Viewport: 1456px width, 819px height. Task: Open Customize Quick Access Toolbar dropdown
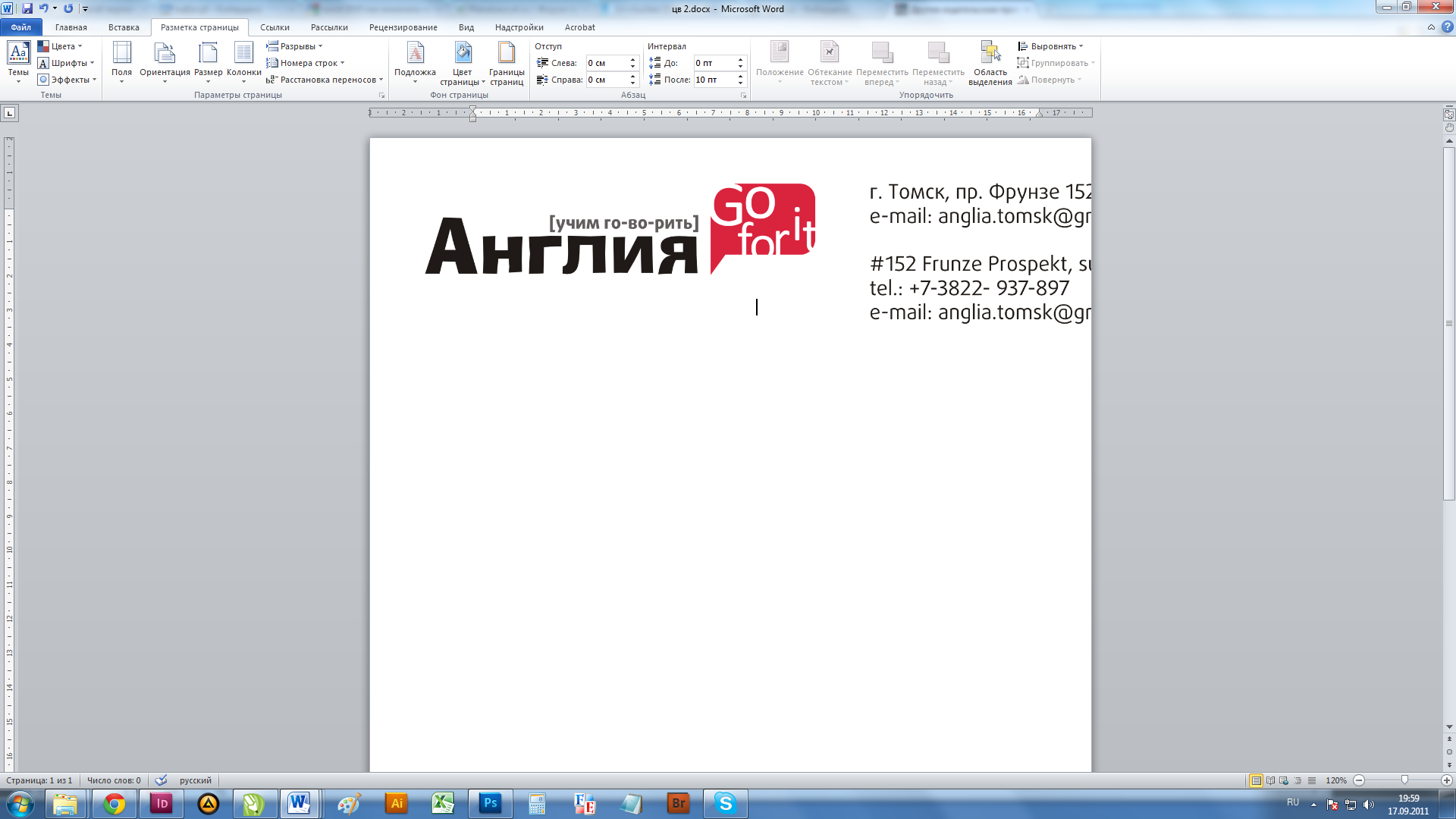click(85, 9)
